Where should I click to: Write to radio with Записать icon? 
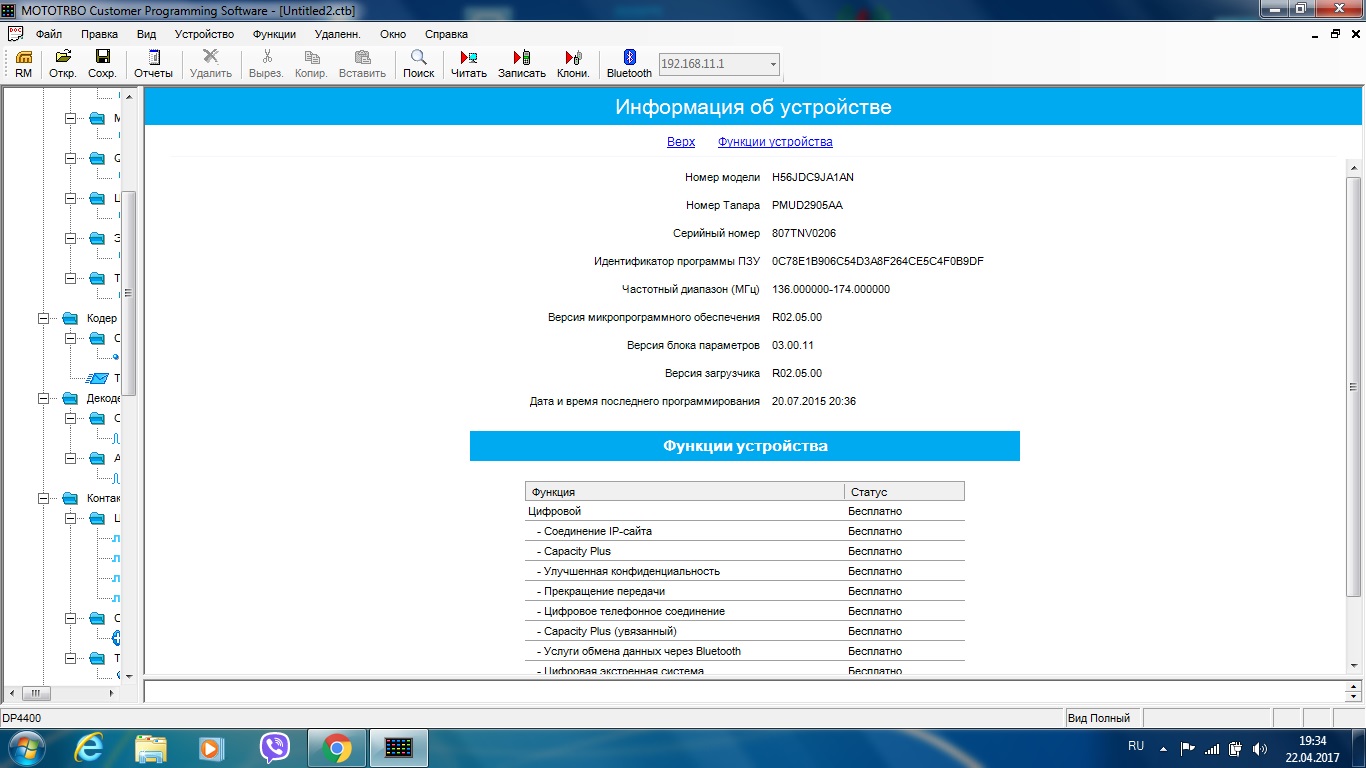tap(521, 64)
